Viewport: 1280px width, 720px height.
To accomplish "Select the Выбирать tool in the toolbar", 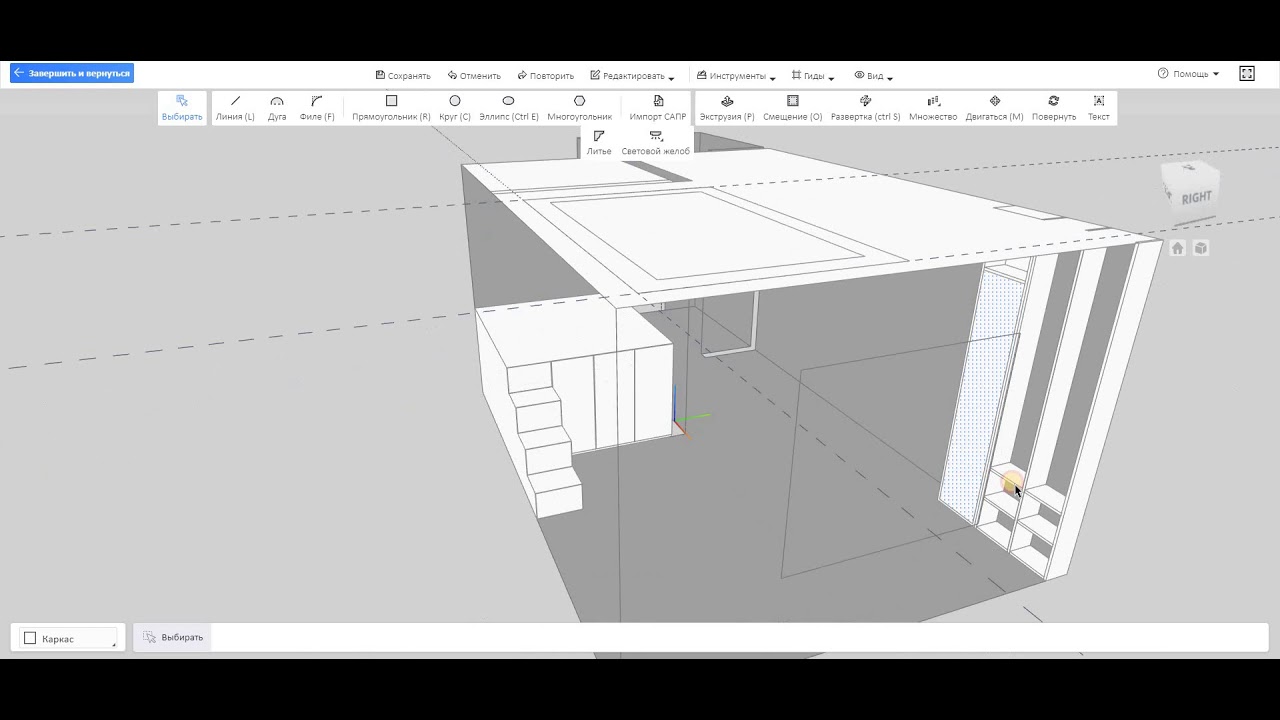I will (x=182, y=108).
